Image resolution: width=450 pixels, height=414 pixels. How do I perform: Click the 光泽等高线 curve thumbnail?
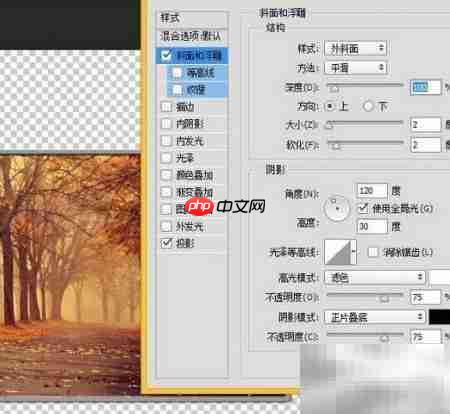tap(338, 252)
